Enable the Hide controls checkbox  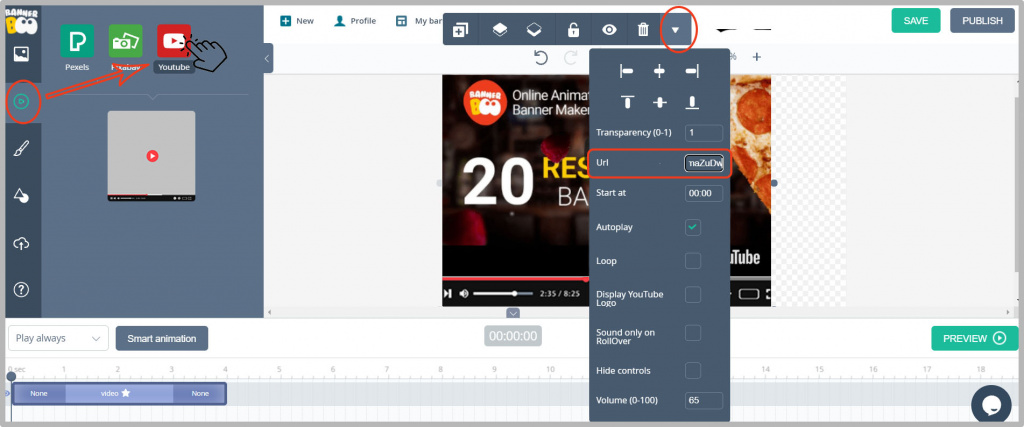(x=693, y=370)
